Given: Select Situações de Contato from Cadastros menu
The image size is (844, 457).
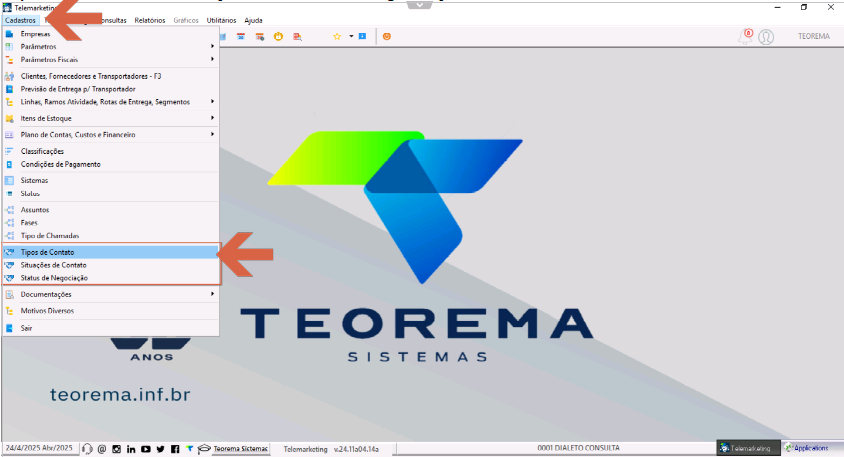Looking at the screenshot, I should click(x=111, y=265).
